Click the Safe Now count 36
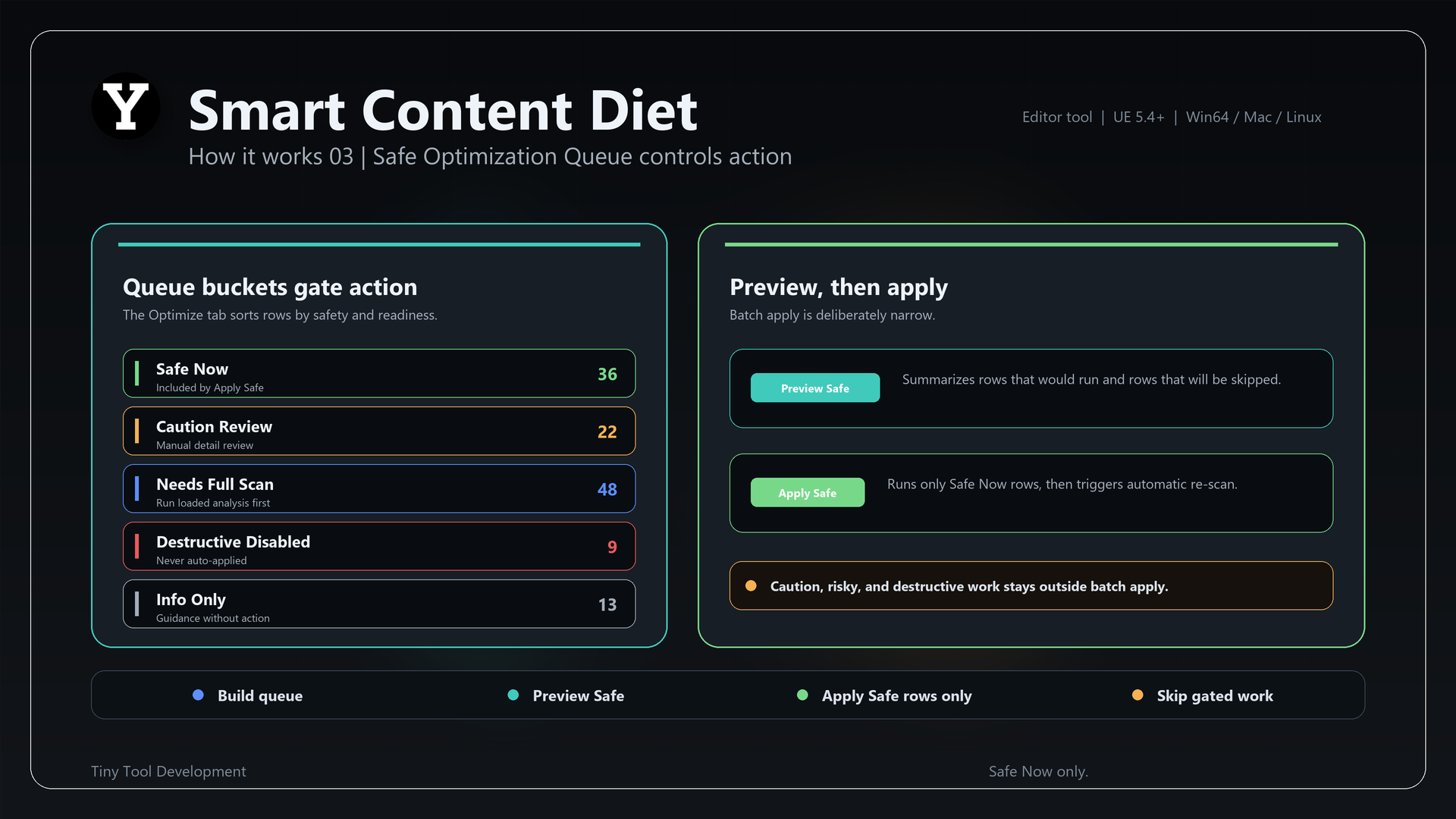 tap(607, 374)
